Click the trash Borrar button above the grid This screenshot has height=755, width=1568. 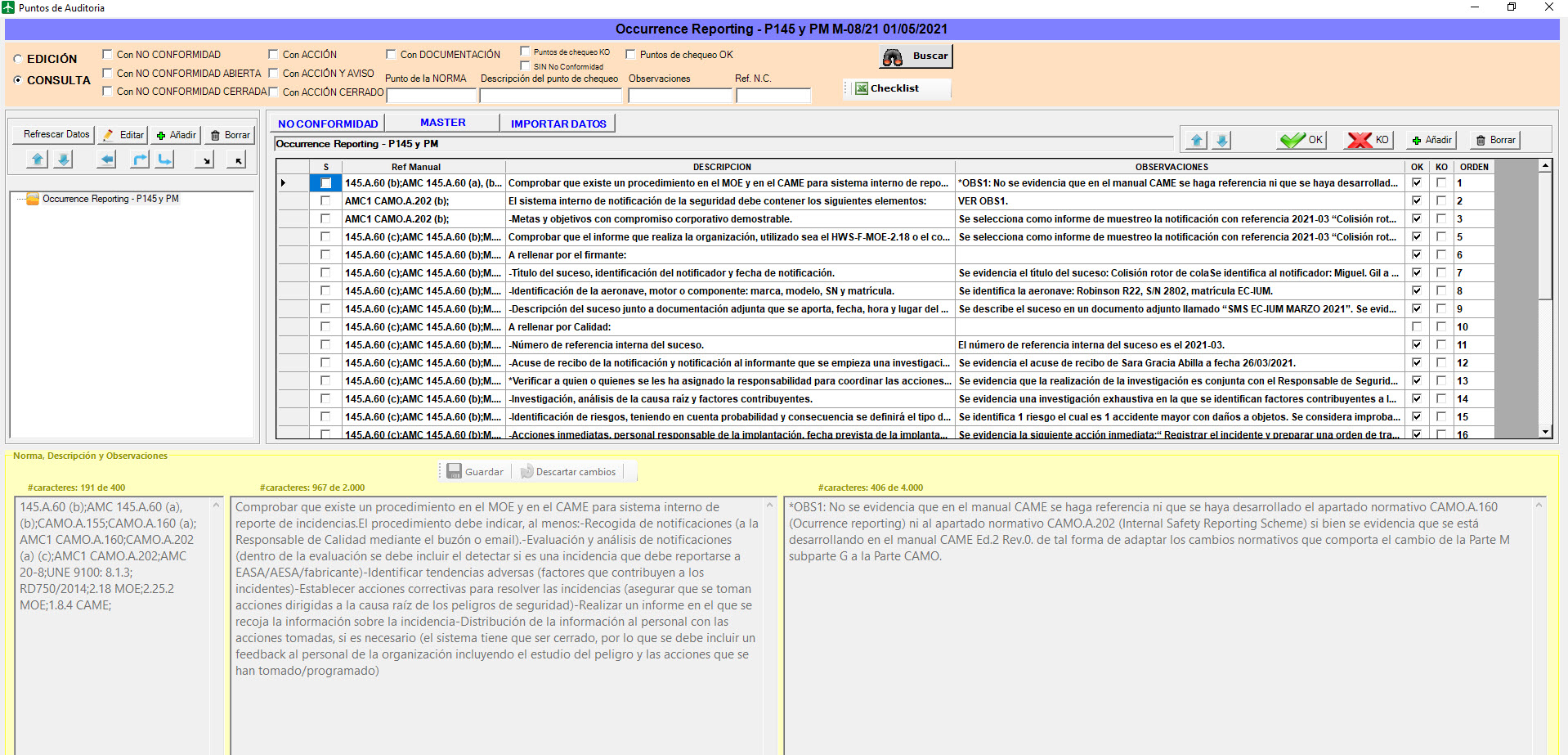point(1495,140)
